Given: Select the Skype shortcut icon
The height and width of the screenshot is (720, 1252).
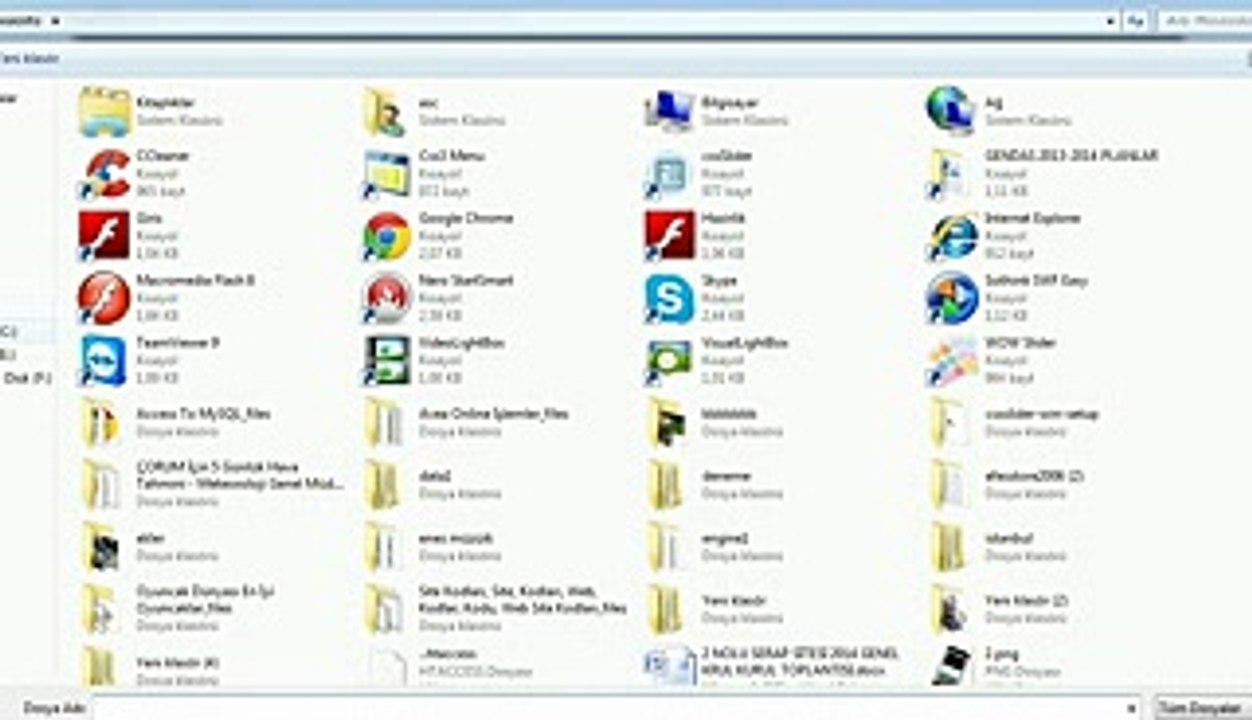Looking at the screenshot, I should pyautogui.click(x=669, y=298).
